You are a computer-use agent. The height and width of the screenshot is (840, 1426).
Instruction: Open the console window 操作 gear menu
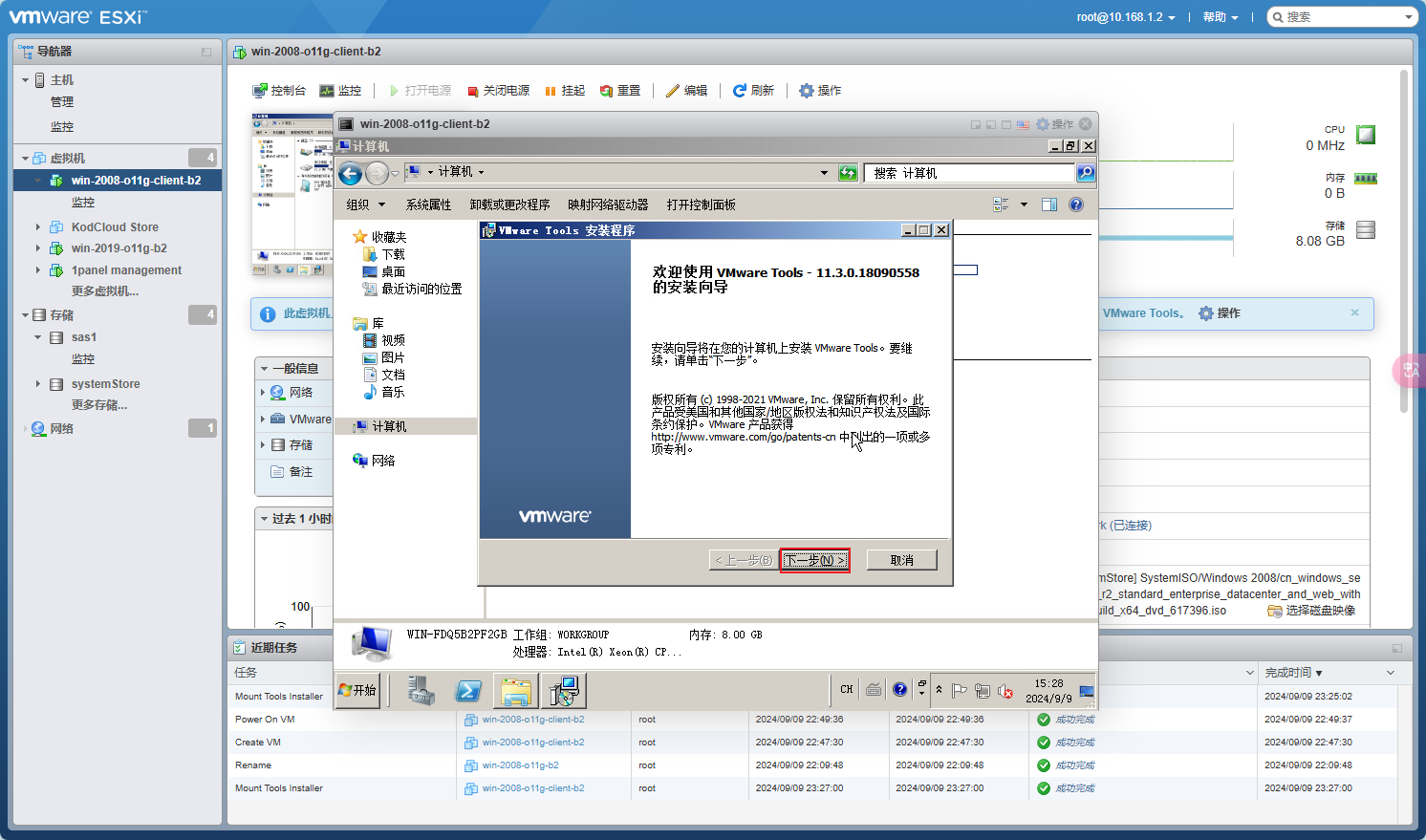coord(1055,124)
